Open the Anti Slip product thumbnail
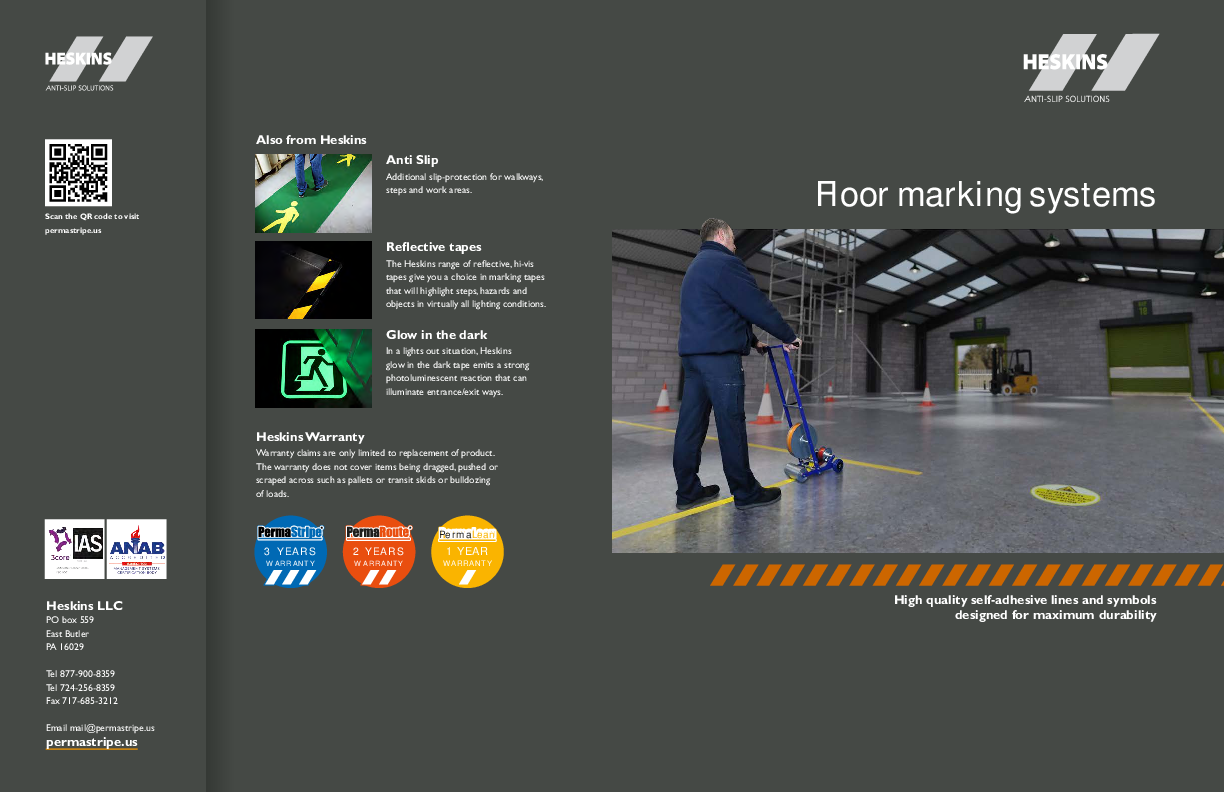Image resolution: width=1224 pixels, height=792 pixels. (x=313, y=193)
